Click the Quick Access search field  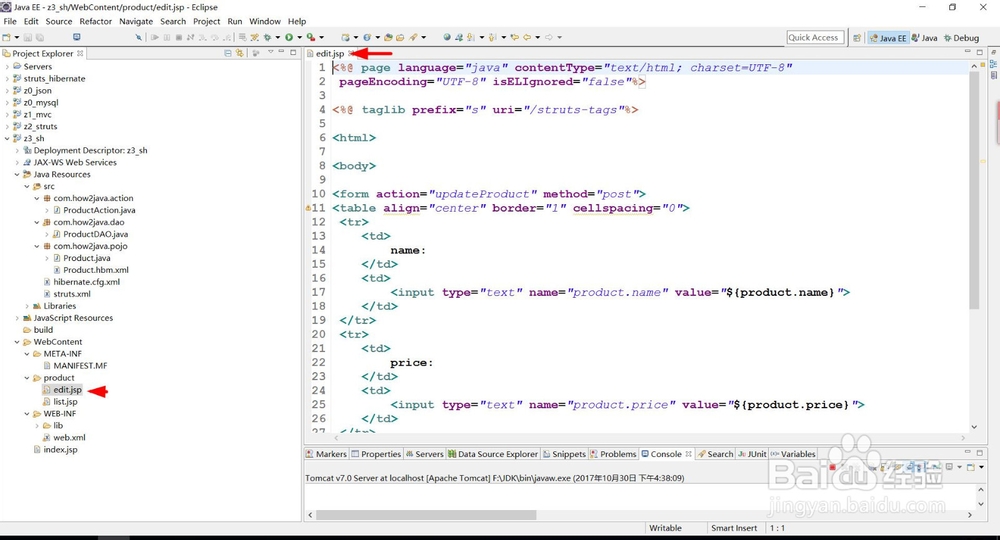(x=815, y=38)
